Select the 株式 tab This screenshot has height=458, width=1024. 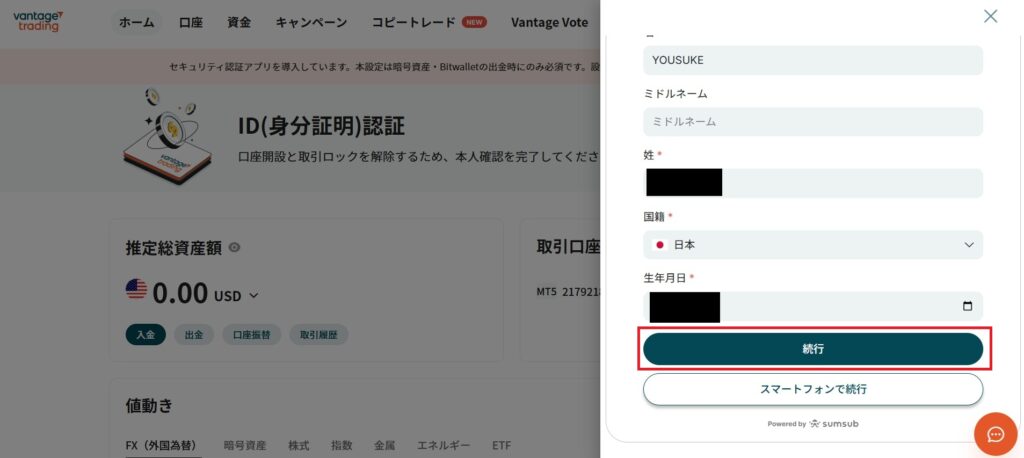click(x=298, y=446)
